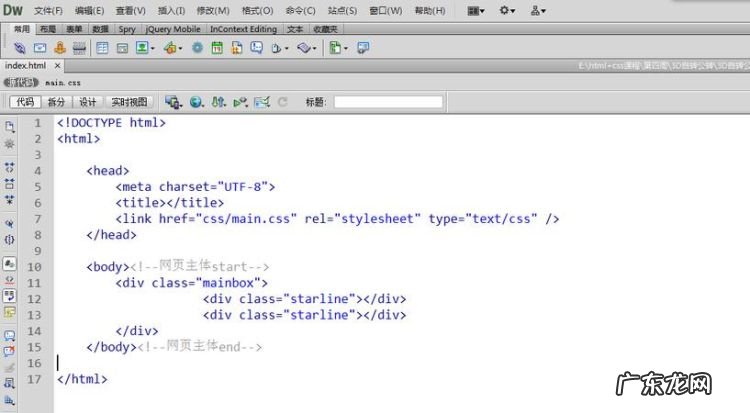Expand the Images insert dropdown arrow
This screenshot has height=413, width=750.
(x=152, y=47)
